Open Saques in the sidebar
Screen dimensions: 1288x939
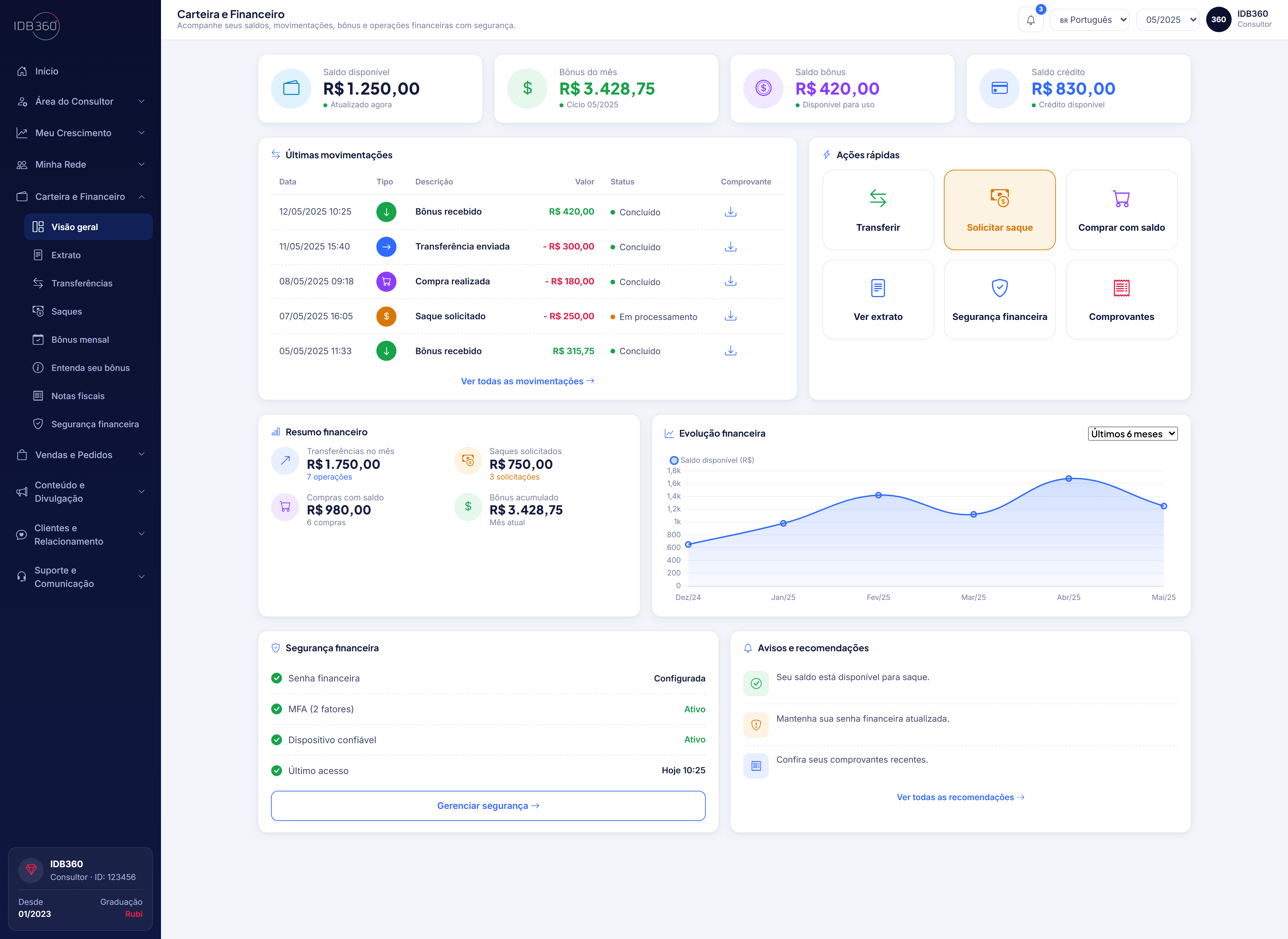pos(88,312)
